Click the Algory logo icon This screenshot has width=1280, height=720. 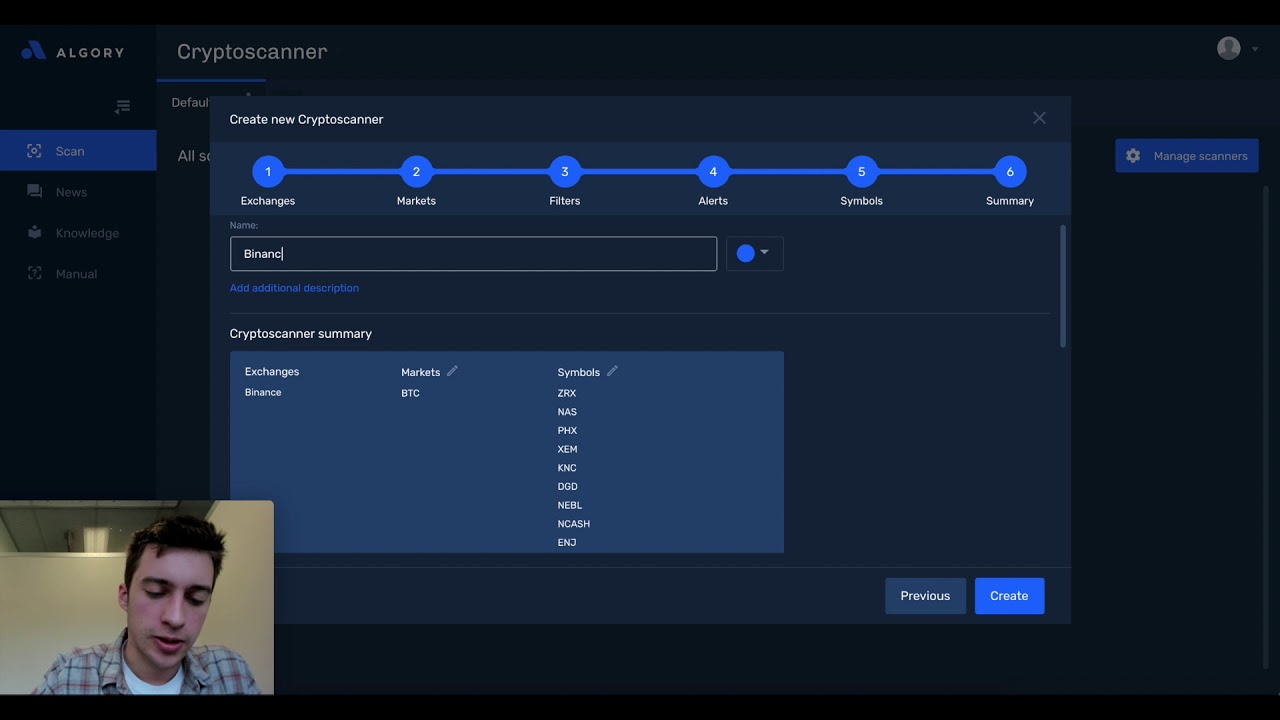33,51
